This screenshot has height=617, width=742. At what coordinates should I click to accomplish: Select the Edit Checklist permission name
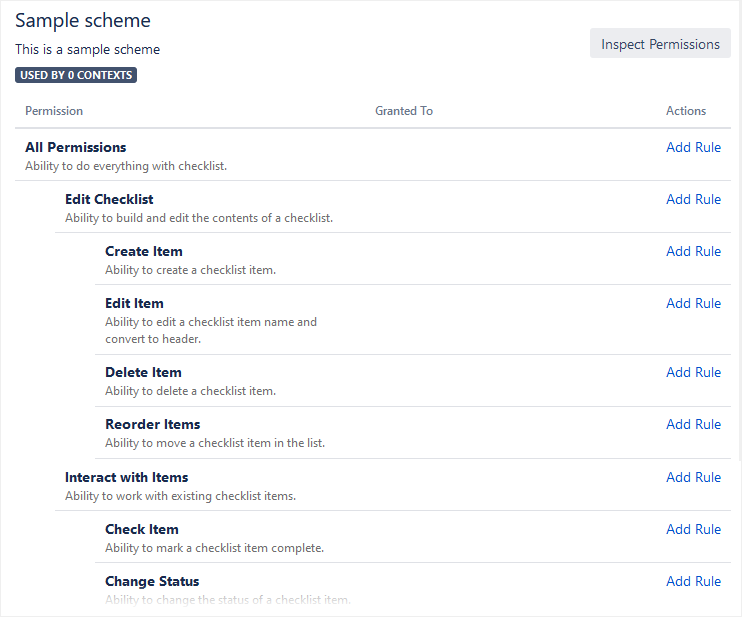tap(109, 199)
